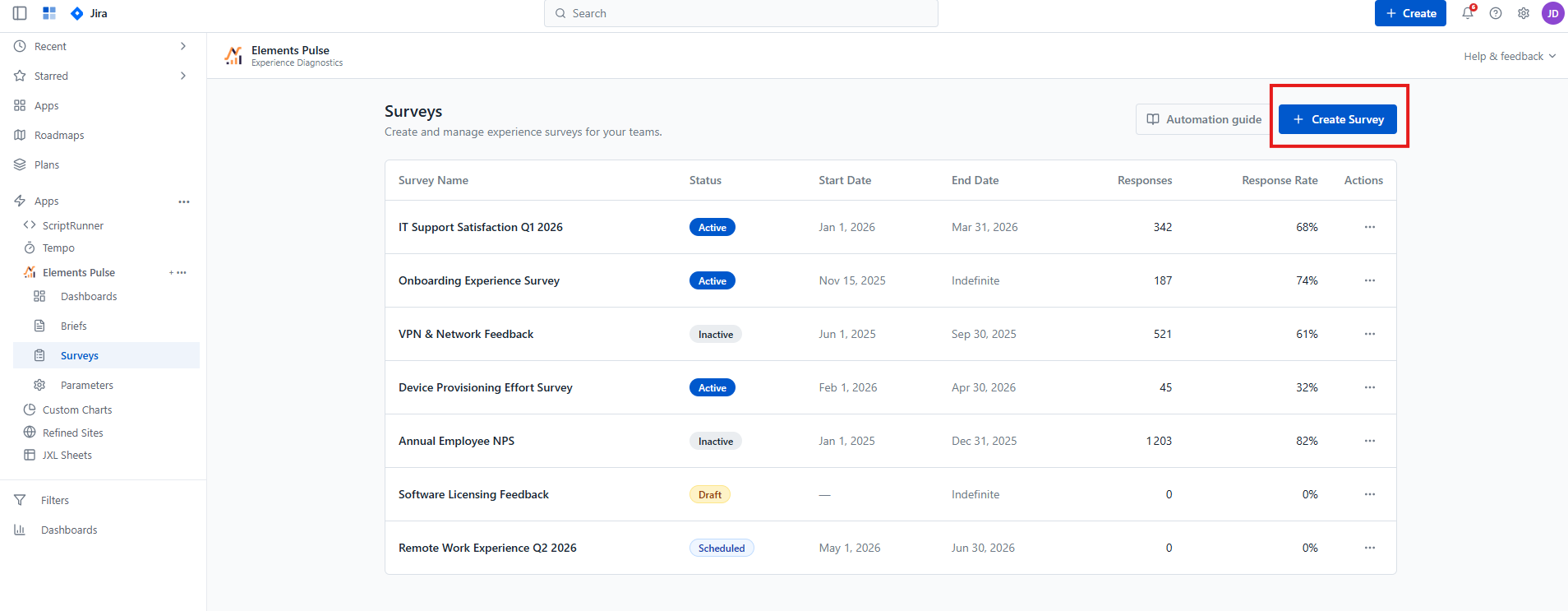The width and height of the screenshot is (1568, 611).
Task: Open actions menu for Remote Work Experience Q2 2026
Action: tap(1369, 548)
